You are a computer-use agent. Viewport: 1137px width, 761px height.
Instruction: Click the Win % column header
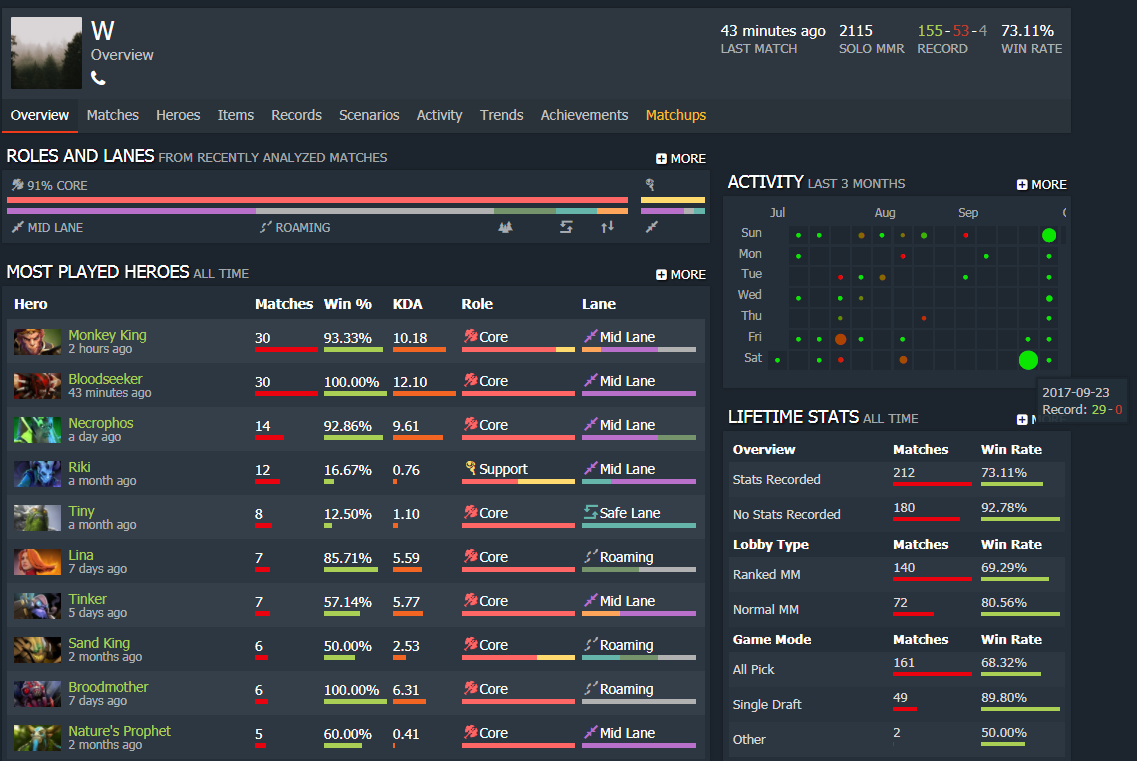pos(347,304)
